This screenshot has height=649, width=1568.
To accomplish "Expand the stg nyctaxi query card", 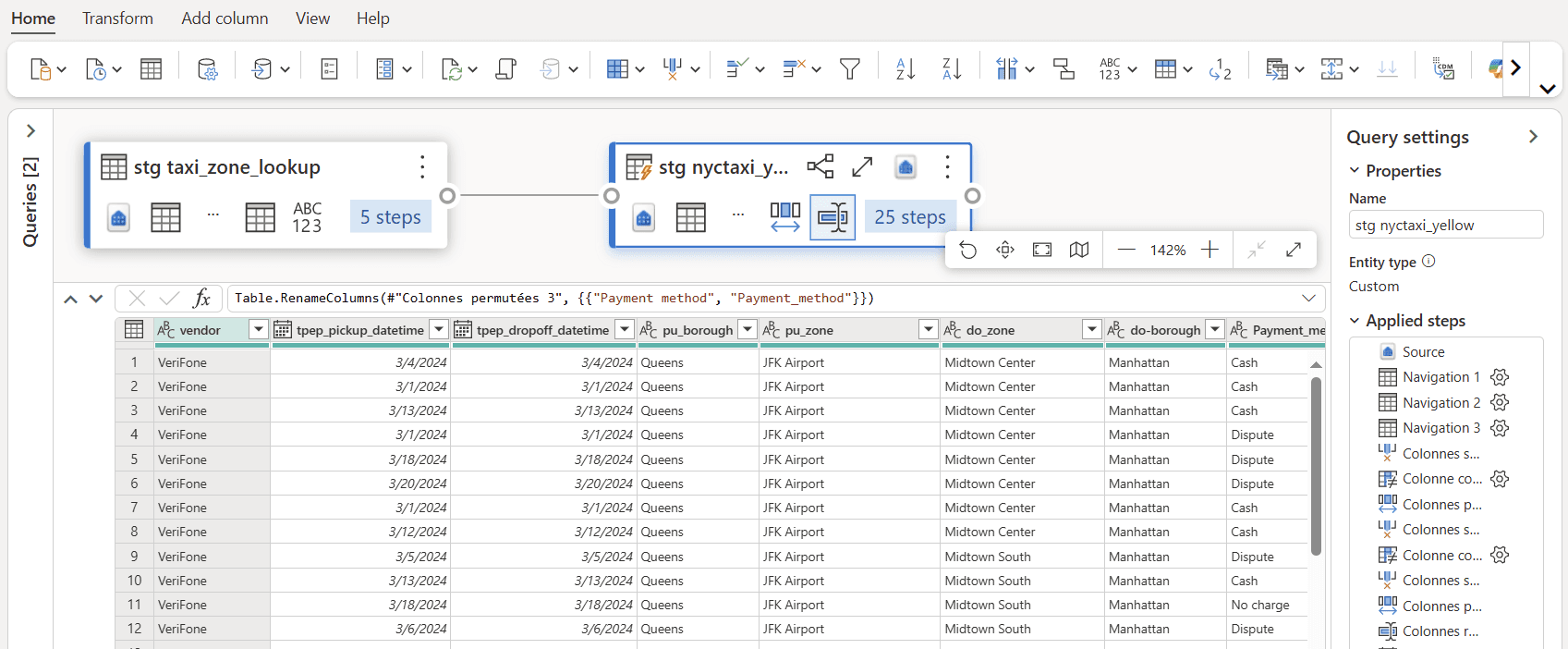I will 862,166.
